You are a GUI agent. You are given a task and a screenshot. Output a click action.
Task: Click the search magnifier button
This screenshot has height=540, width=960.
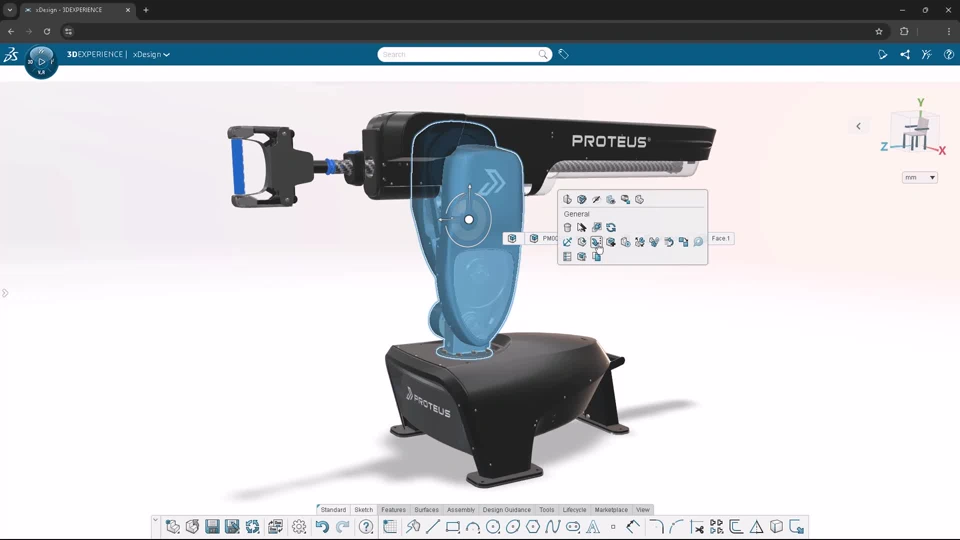click(x=543, y=54)
